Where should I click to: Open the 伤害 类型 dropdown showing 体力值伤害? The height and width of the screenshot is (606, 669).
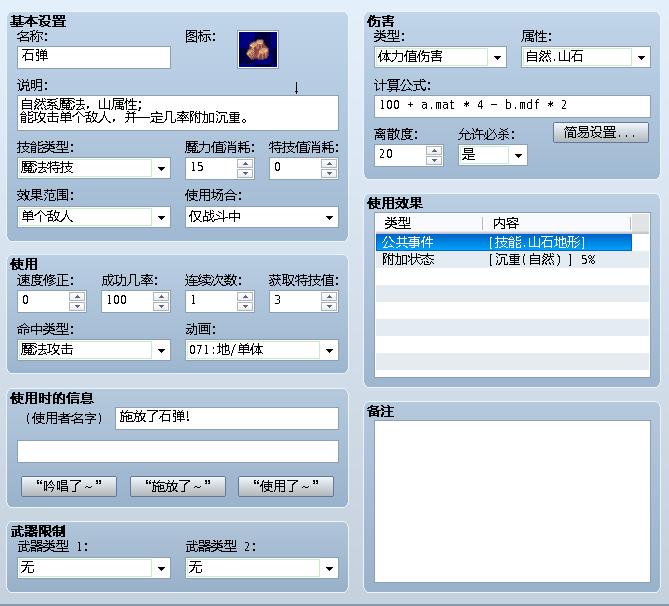pos(440,57)
